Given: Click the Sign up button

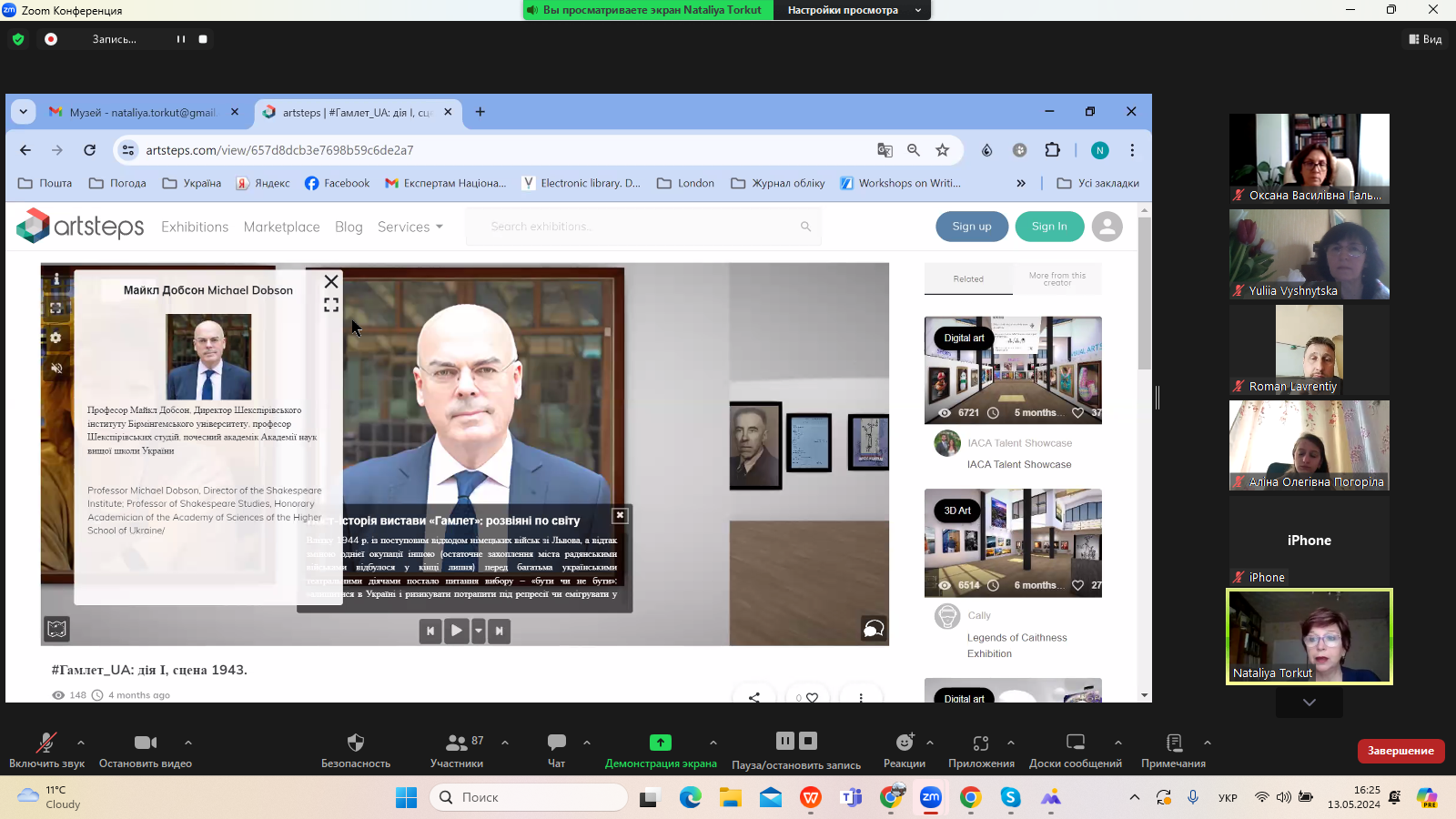Looking at the screenshot, I should (x=972, y=227).
